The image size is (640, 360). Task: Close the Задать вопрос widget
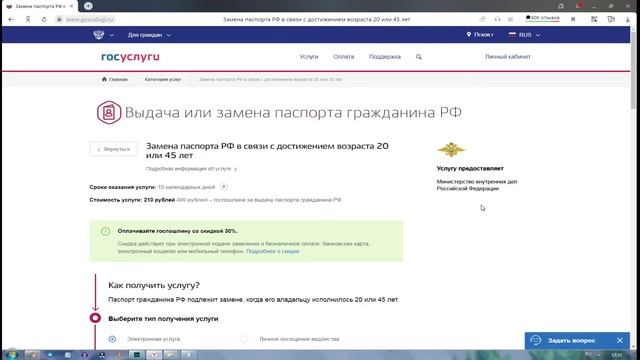point(620,340)
